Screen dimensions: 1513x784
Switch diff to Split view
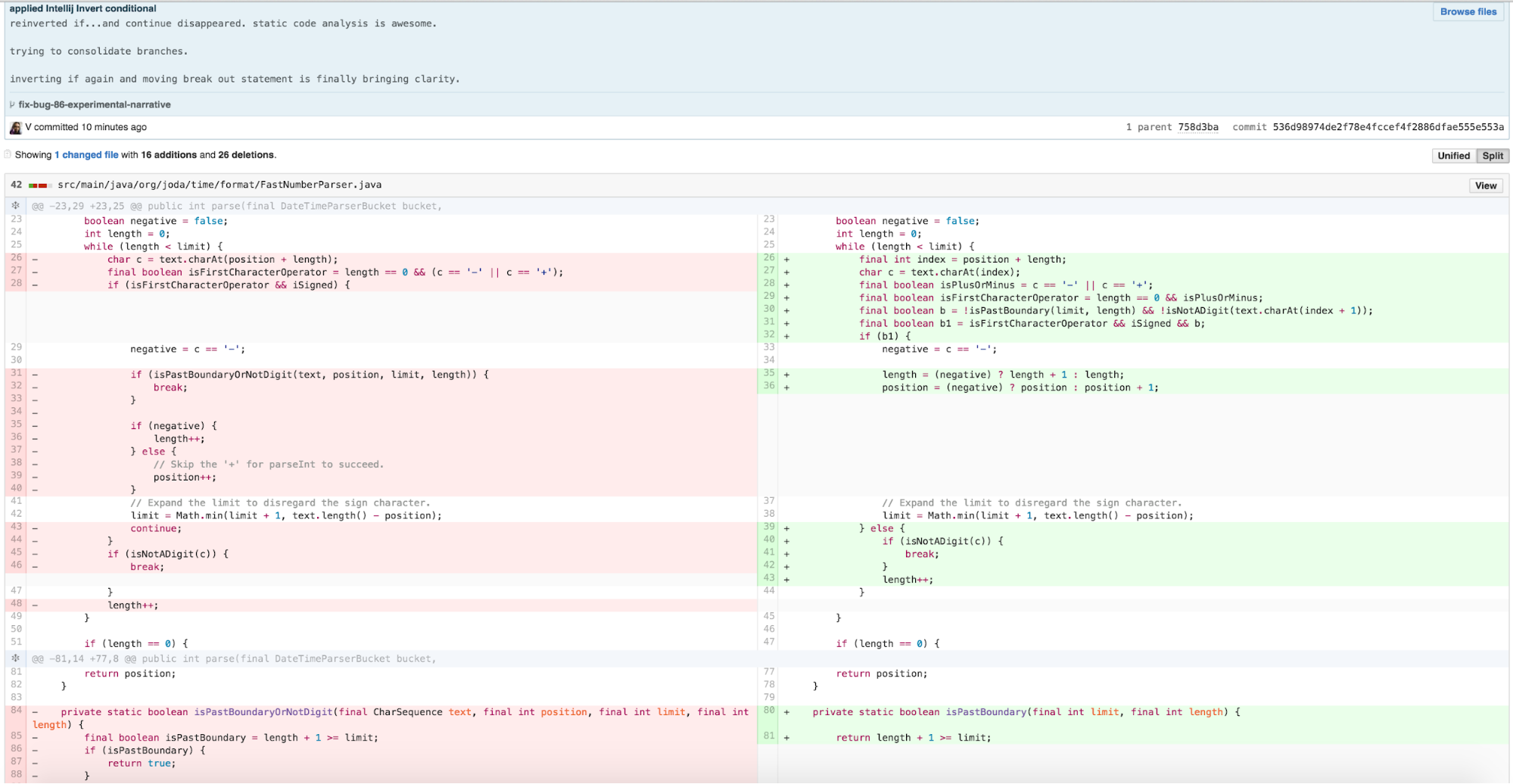coord(1493,156)
